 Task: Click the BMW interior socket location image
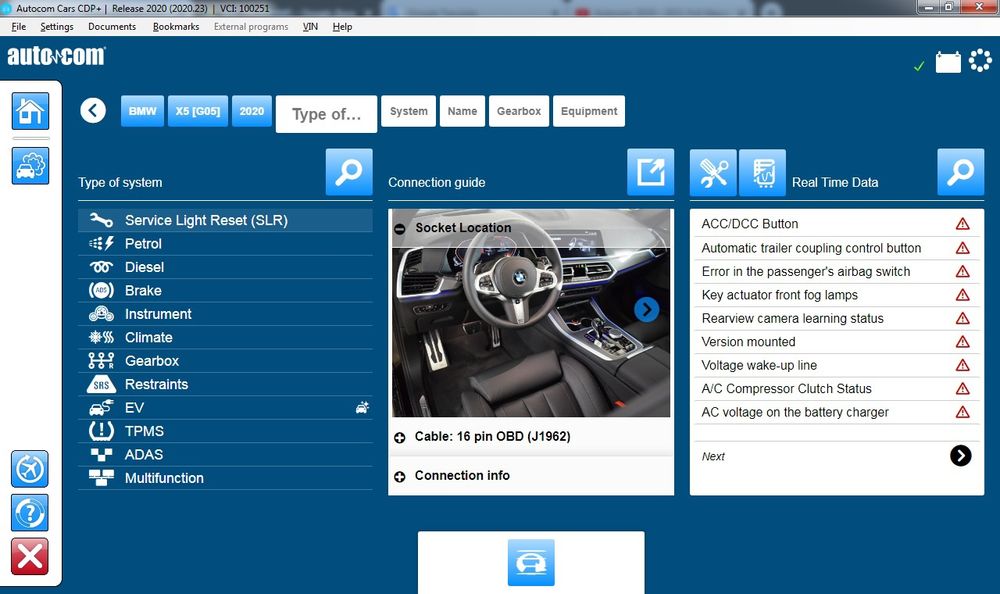(531, 313)
